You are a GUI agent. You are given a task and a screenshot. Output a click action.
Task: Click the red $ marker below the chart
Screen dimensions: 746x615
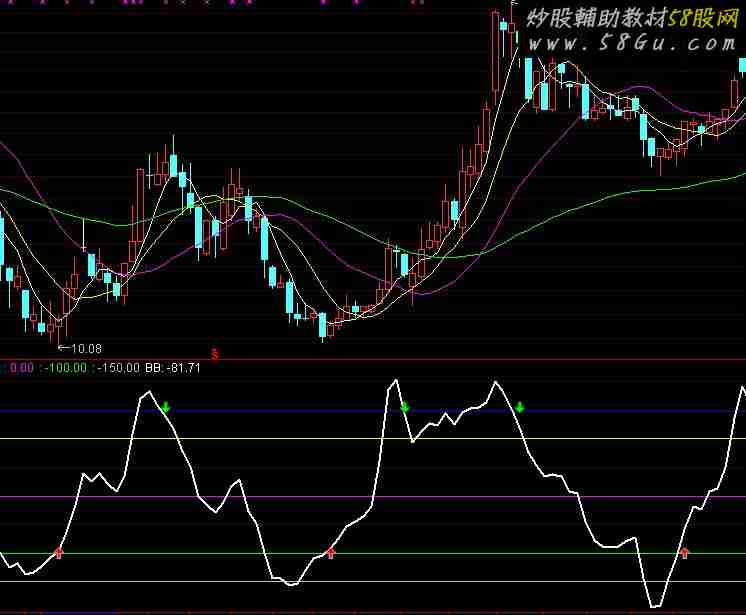tap(215, 352)
